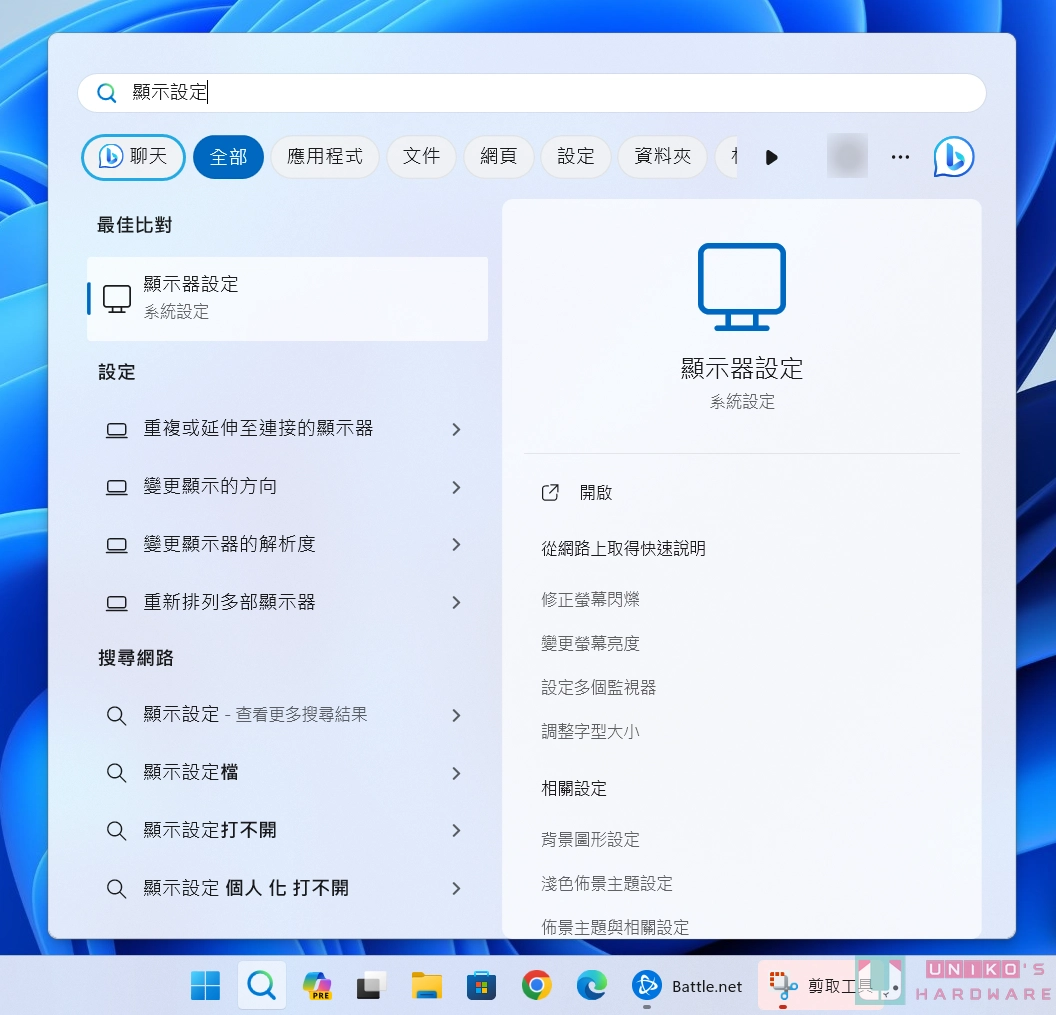Click the Windows Start button on taskbar
The width and height of the screenshot is (1056, 1015).
coord(205,985)
